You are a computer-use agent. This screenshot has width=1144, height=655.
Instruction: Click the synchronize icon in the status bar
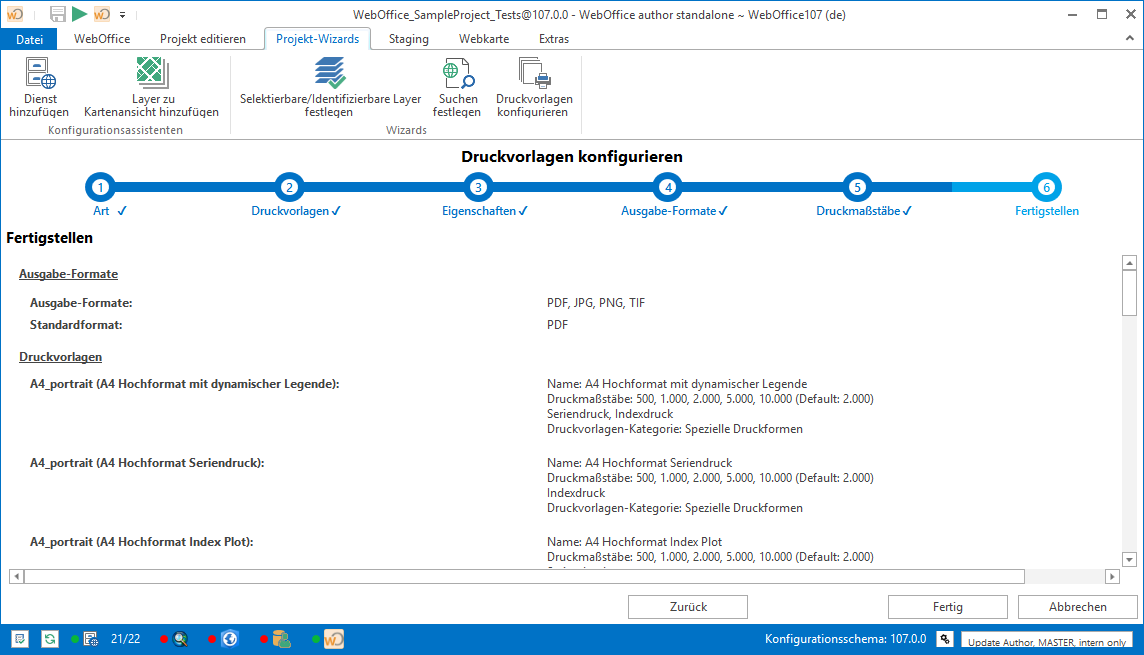pyautogui.click(x=48, y=638)
